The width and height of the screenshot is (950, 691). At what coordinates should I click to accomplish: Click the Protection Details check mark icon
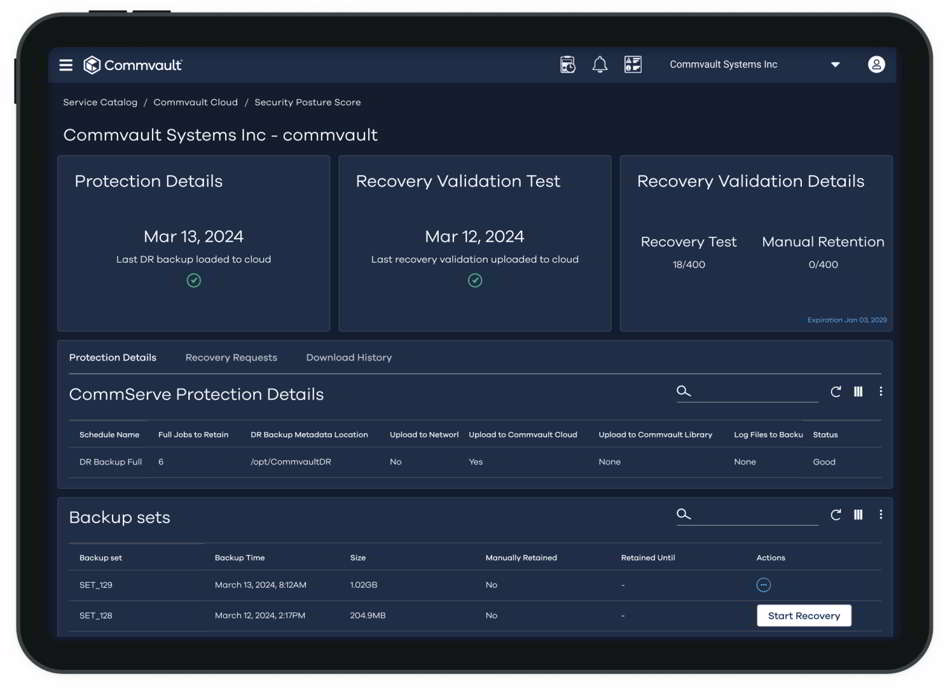(x=194, y=280)
